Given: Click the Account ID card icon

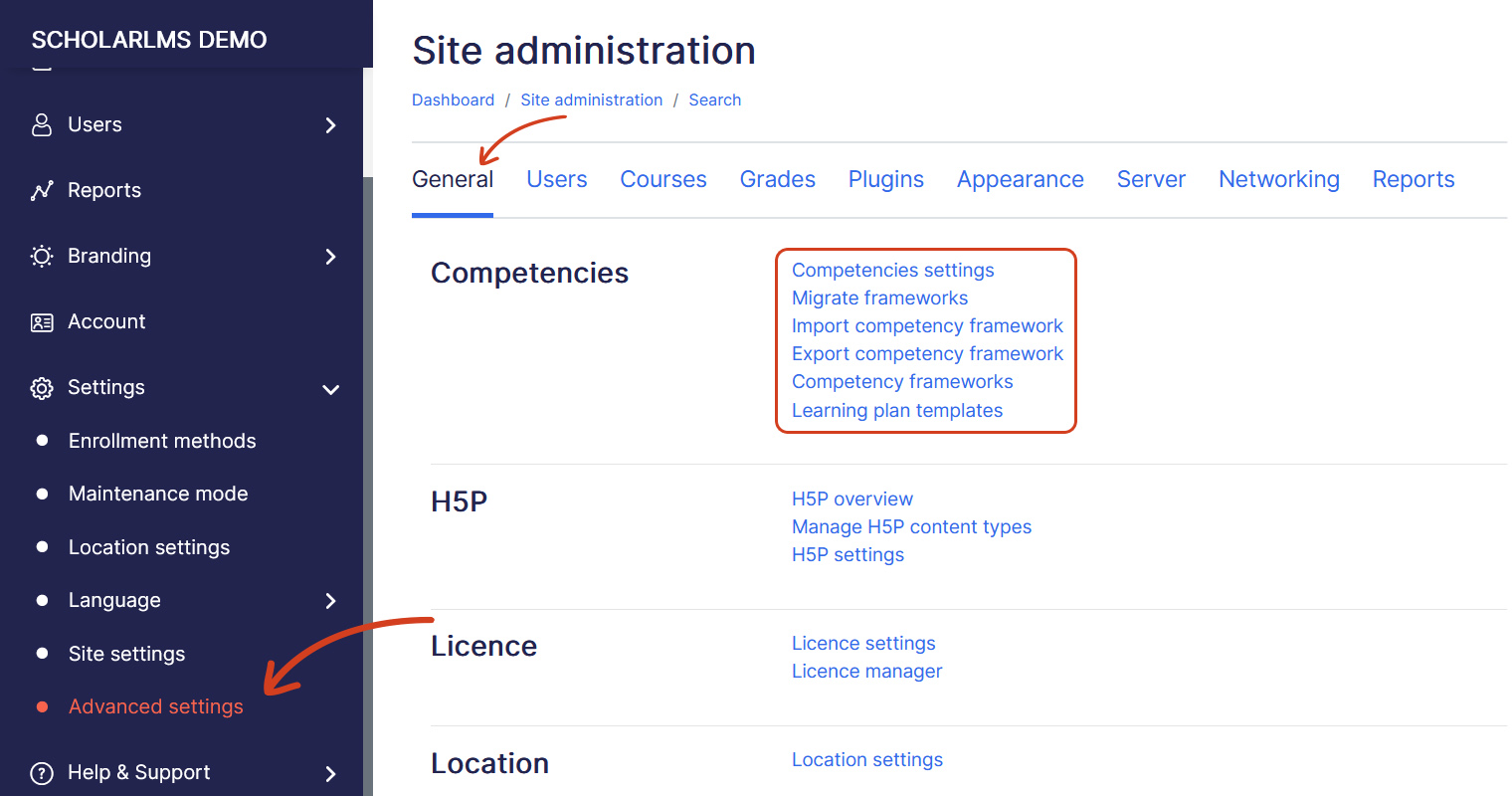Looking at the screenshot, I should coord(42,322).
